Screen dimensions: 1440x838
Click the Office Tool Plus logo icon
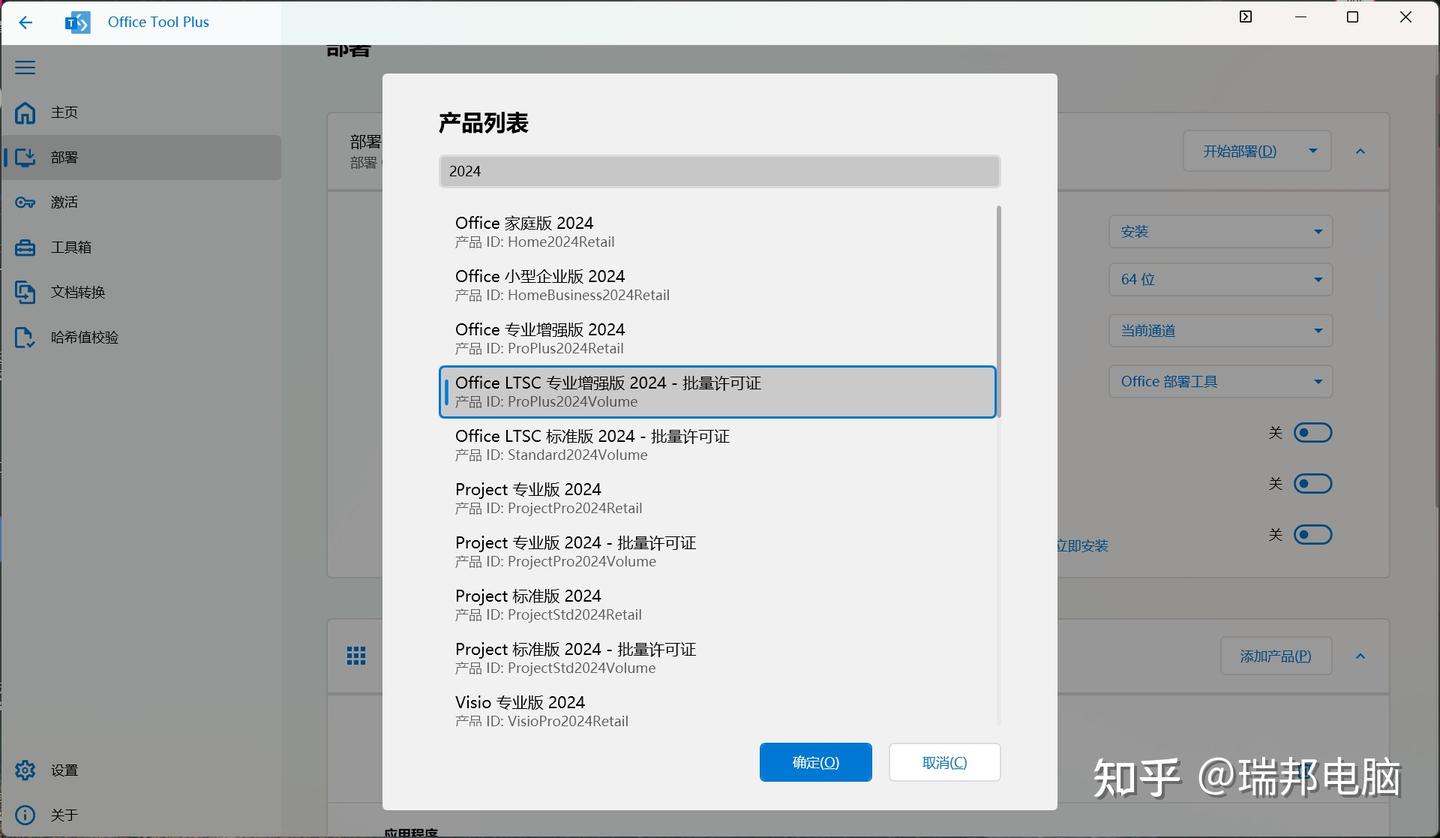[77, 22]
